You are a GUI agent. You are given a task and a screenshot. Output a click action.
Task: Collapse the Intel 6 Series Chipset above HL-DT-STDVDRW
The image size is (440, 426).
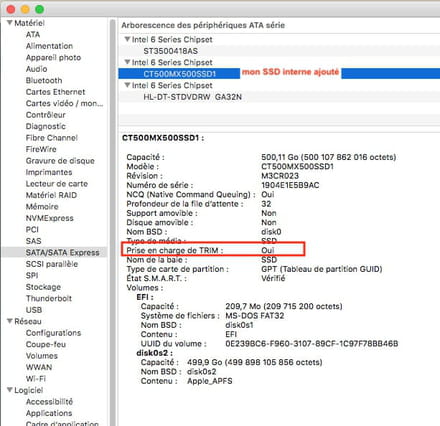click(x=127, y=85)
